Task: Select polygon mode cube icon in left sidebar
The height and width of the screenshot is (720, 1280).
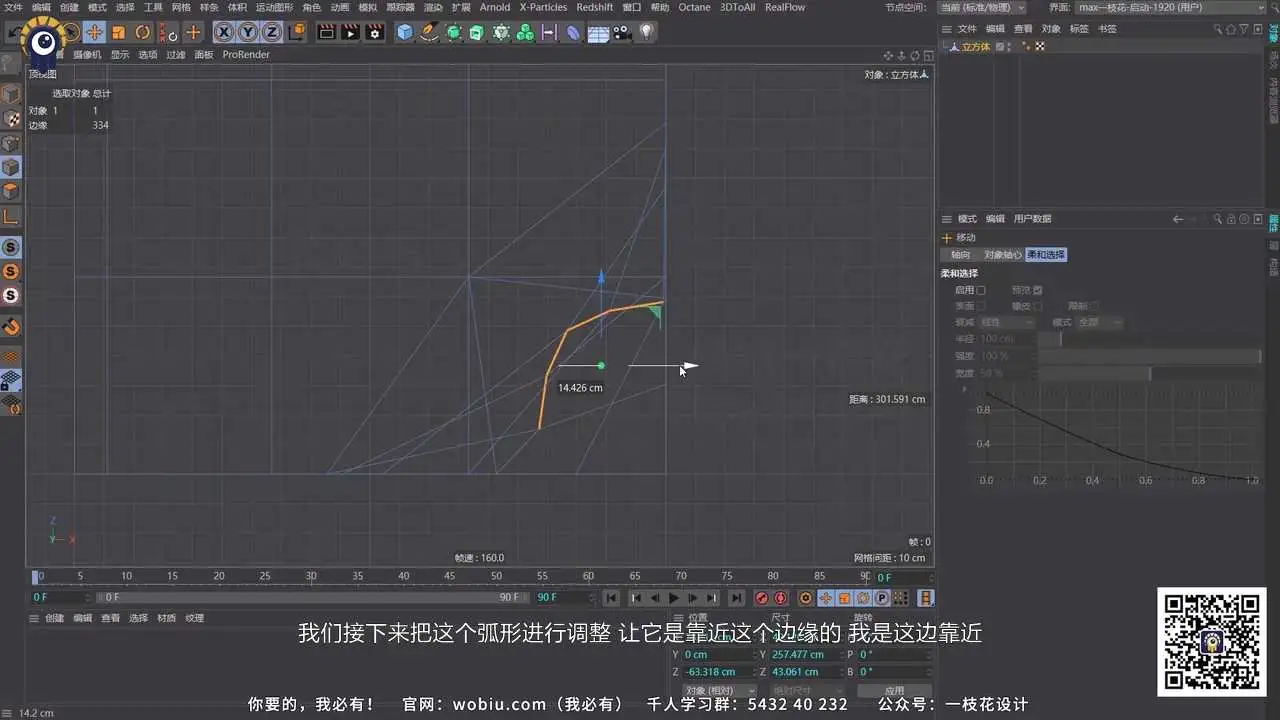Action: [x=11, y=191]
